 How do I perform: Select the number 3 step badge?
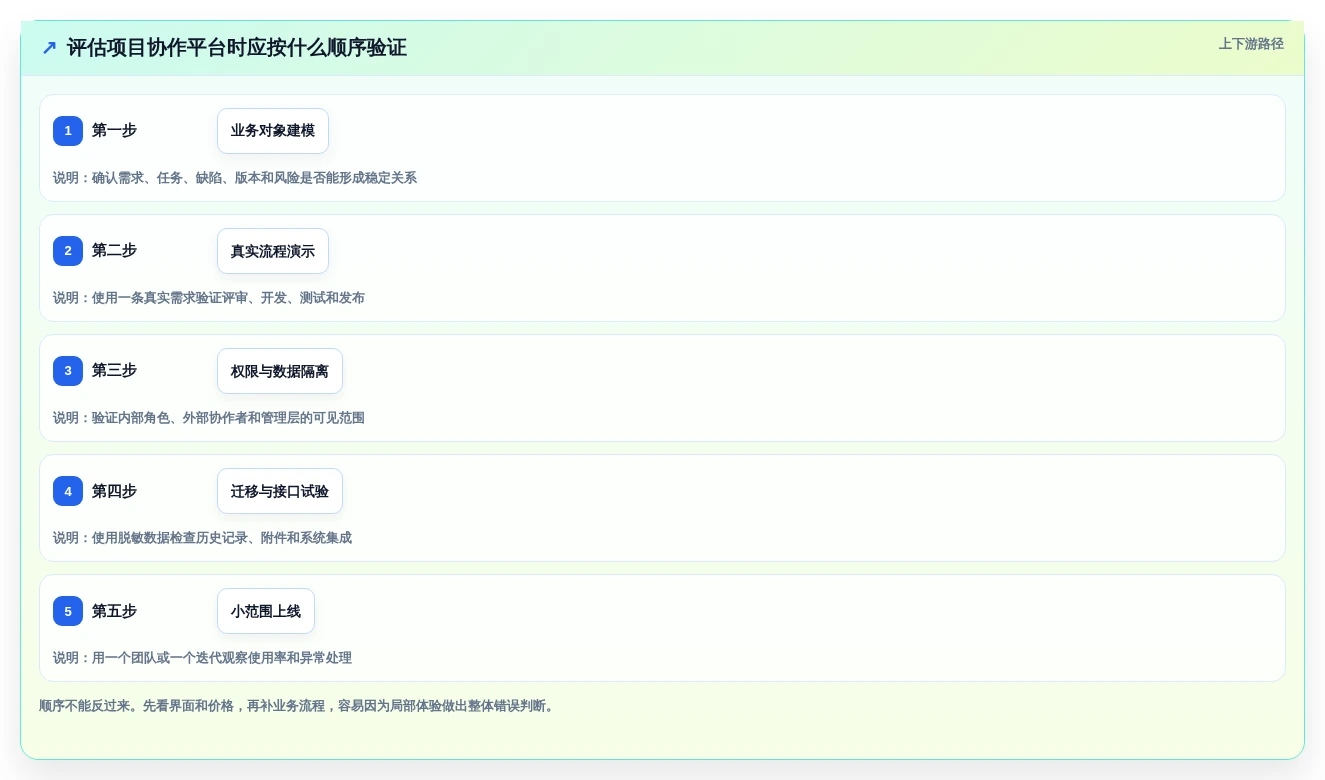coord(68,371)
